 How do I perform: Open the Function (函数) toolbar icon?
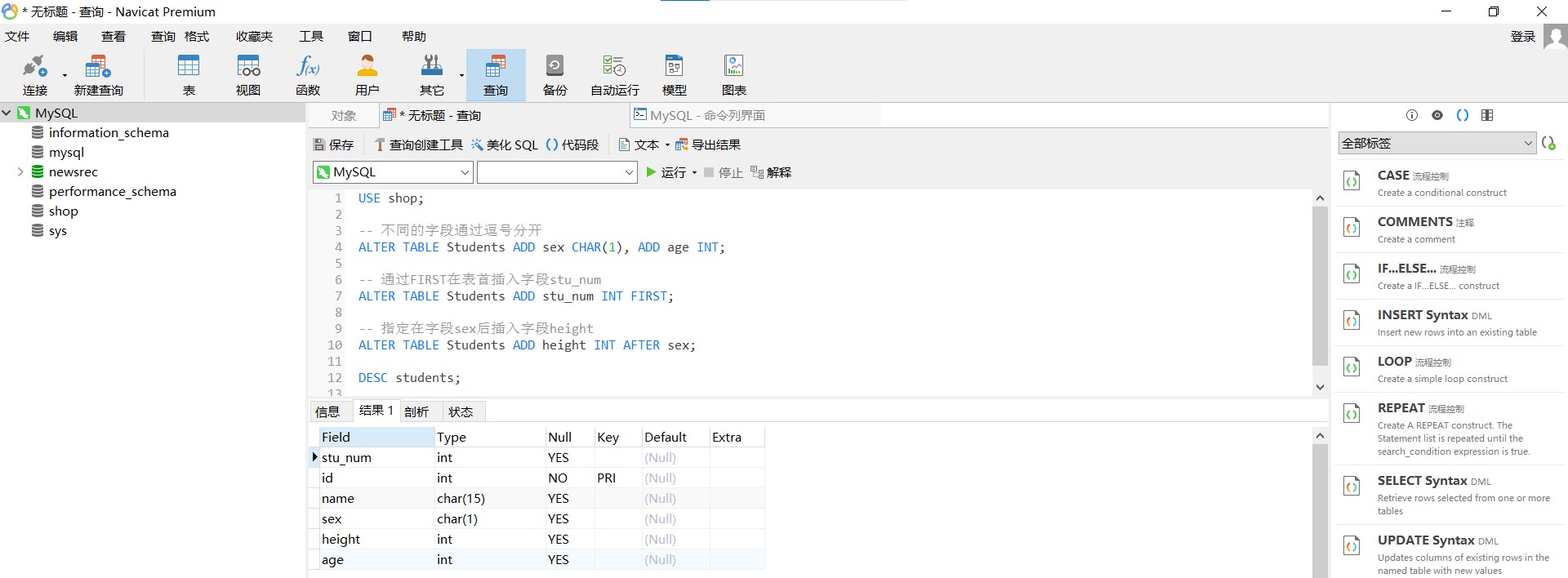[x=308, y=75]
